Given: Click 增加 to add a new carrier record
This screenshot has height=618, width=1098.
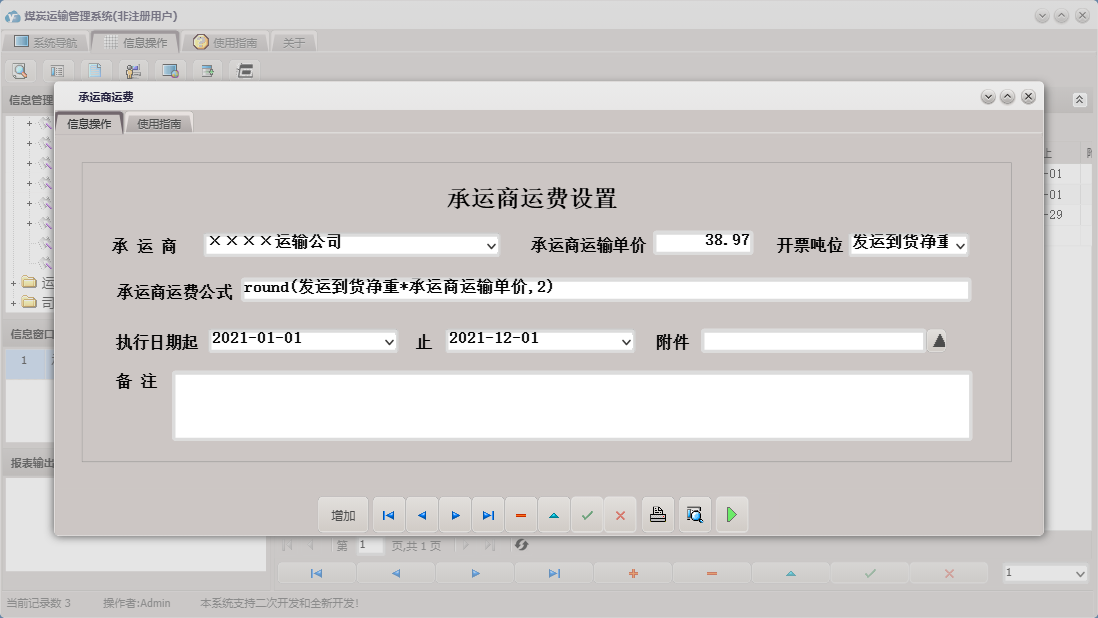Looking at the screenshot, I should (x=343, y=514).
